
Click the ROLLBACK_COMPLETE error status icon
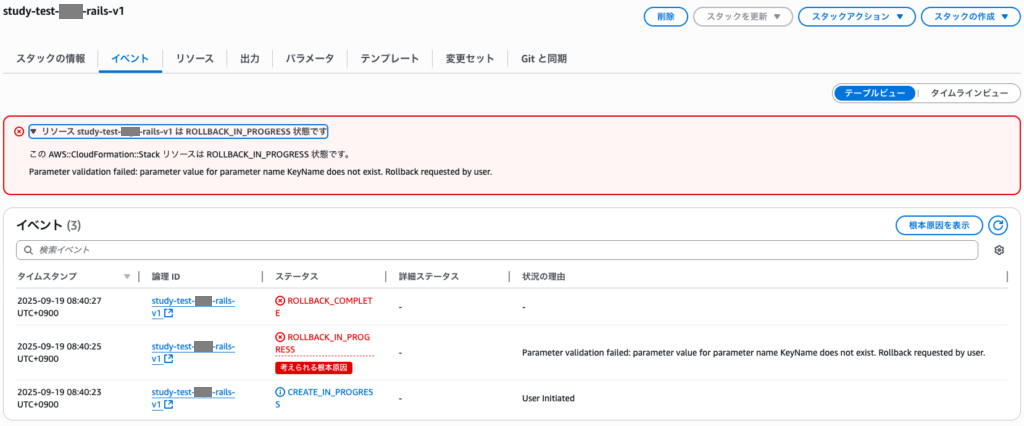[280, 300]
